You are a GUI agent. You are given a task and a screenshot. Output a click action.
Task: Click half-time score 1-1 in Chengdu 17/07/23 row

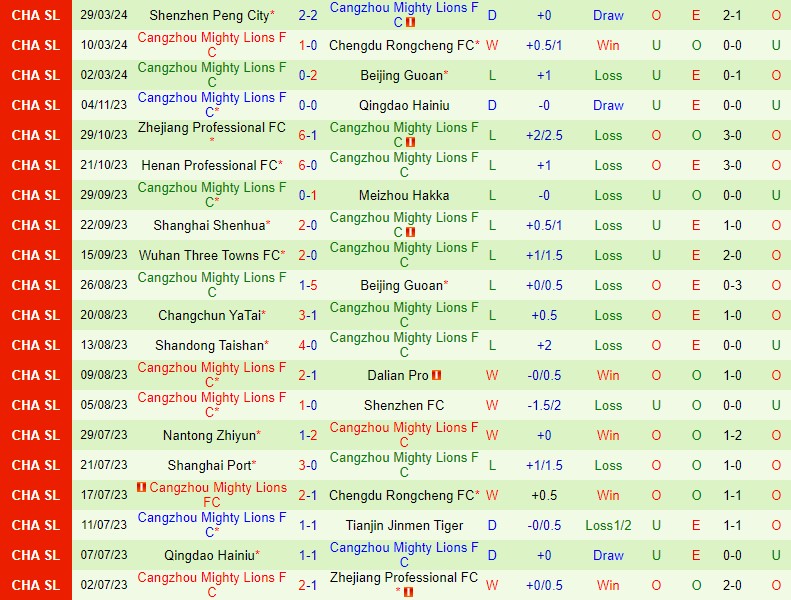click(x=732, y=495)
